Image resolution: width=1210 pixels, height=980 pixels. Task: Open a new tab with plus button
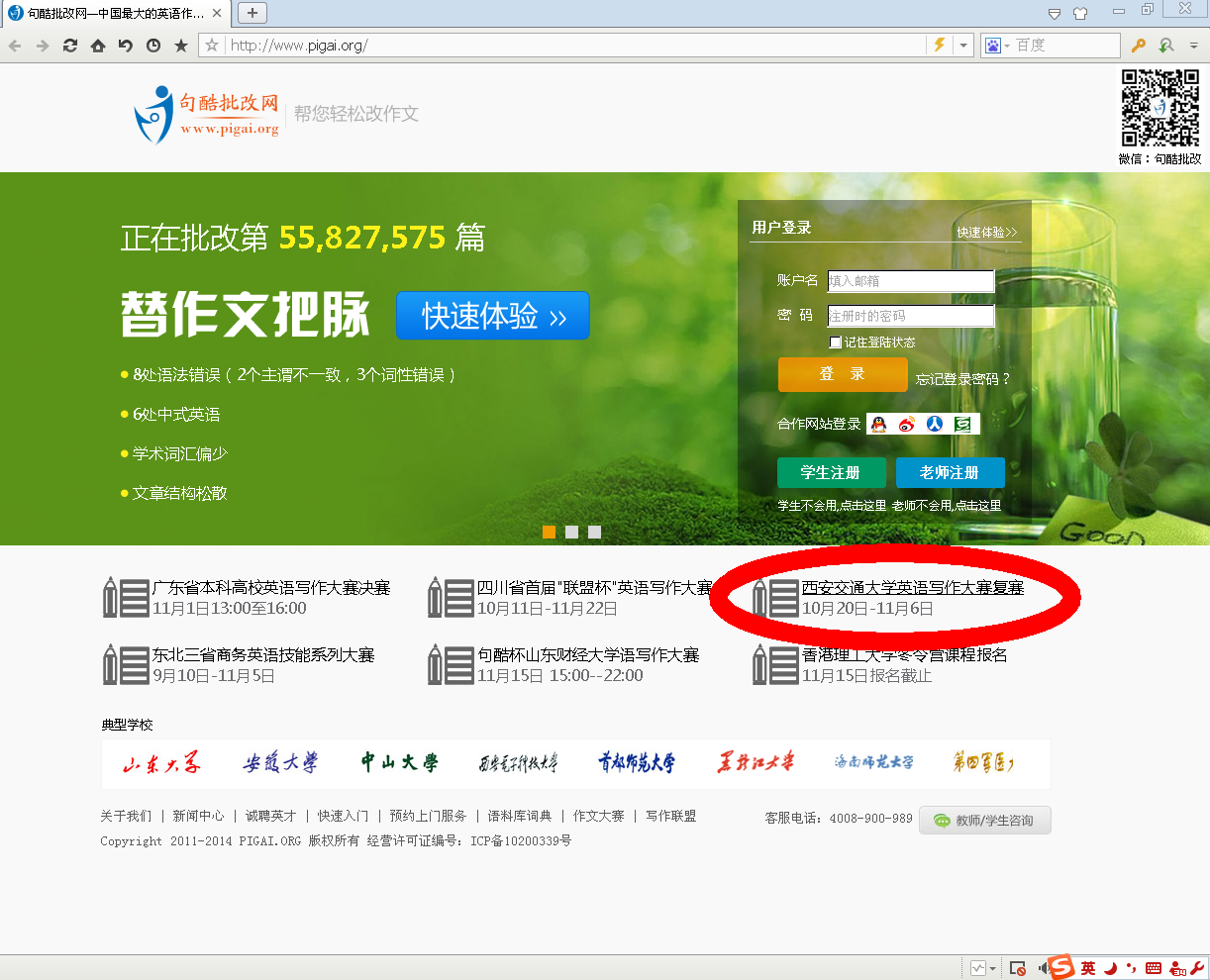coord(252,13)
